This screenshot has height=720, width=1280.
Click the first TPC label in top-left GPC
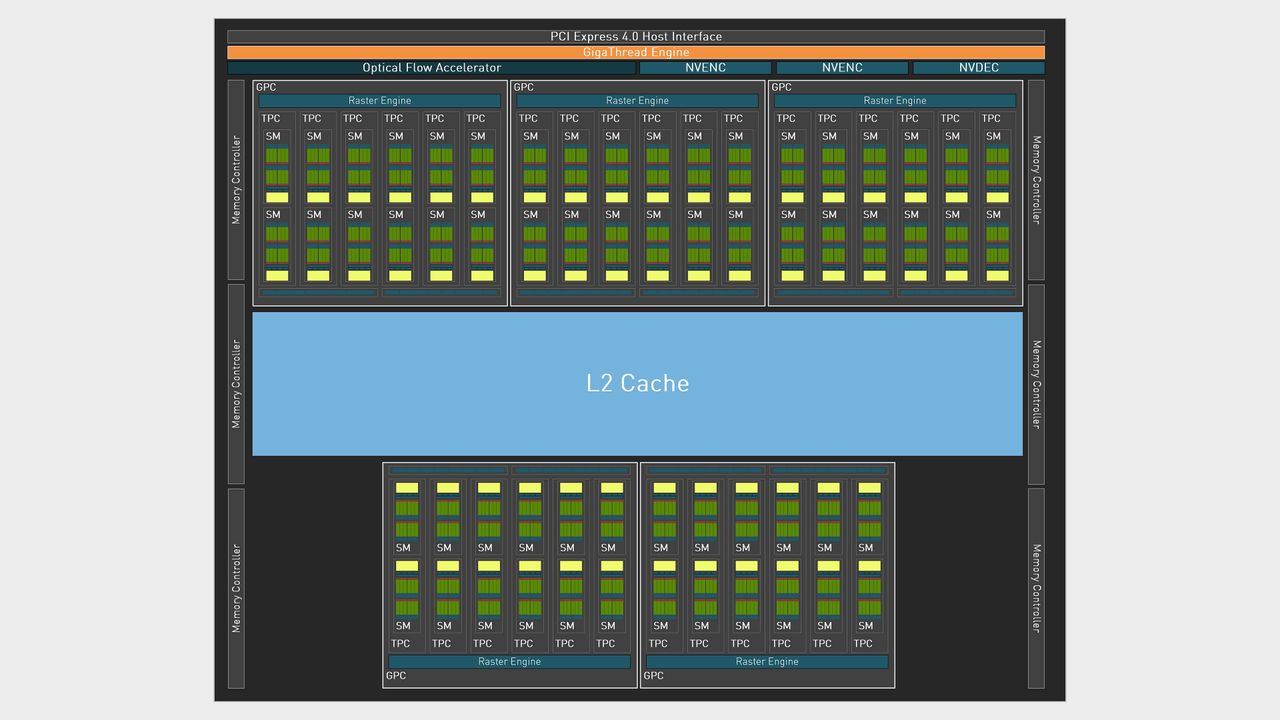(x=271, y=118)
